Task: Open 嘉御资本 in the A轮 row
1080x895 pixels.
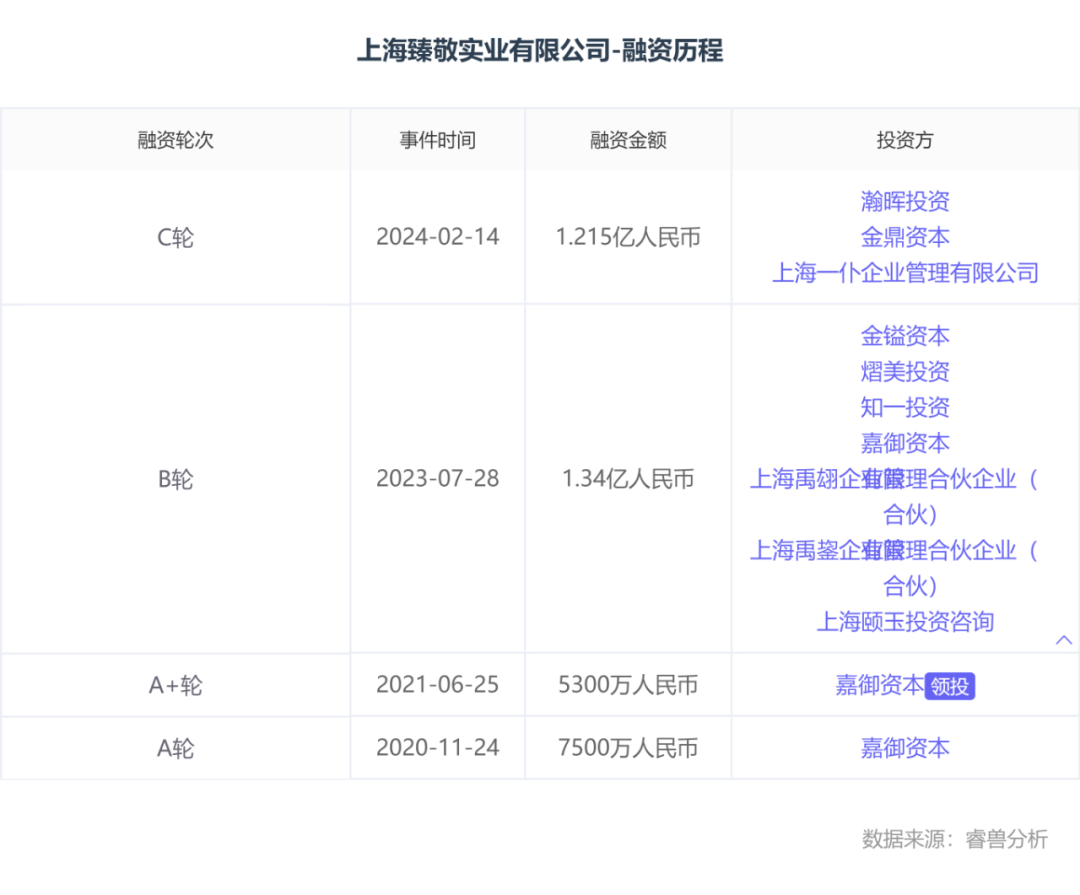Action: (x=905, y=748)
